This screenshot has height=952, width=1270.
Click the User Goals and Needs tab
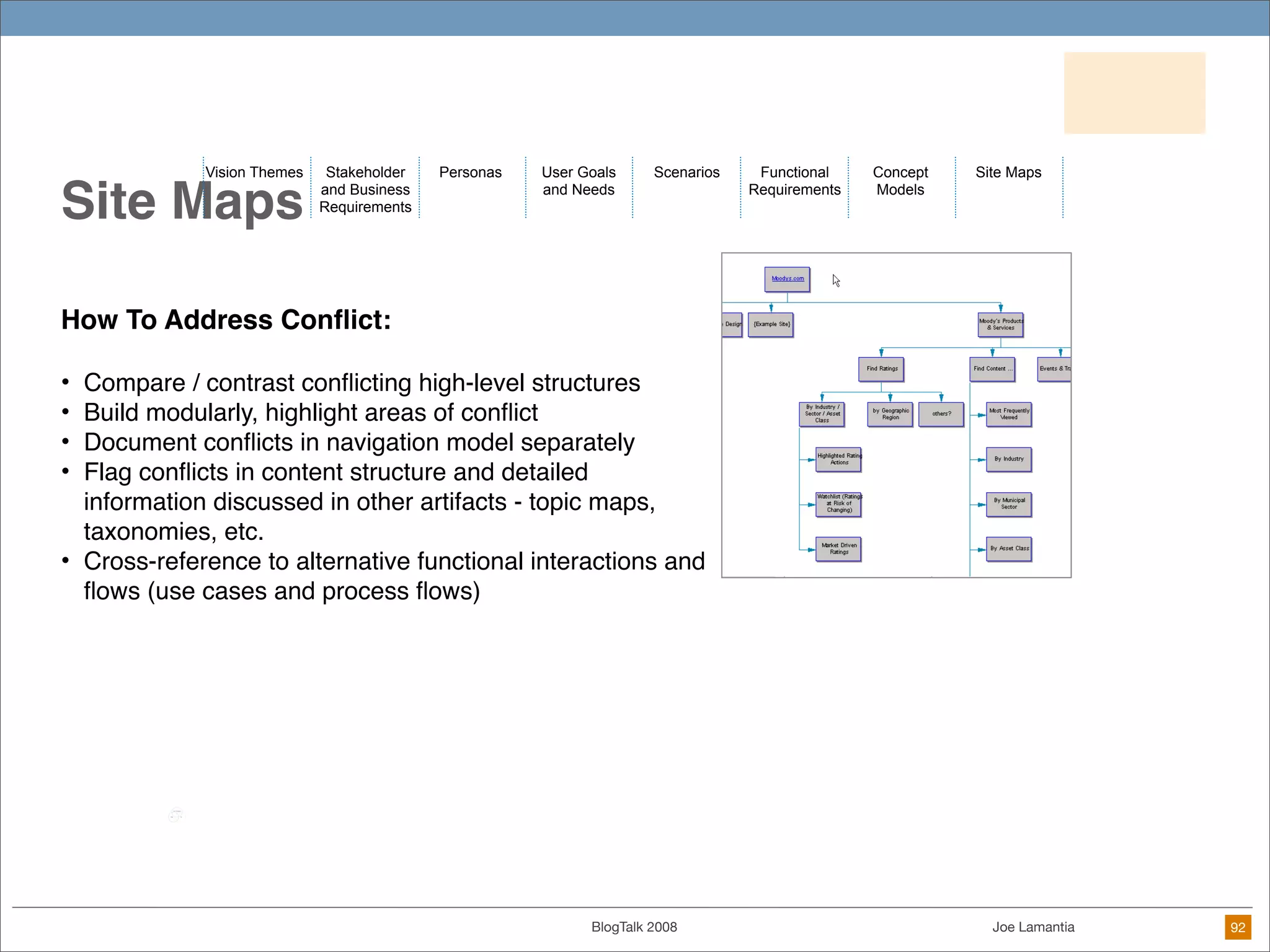[x=579, y=181]
